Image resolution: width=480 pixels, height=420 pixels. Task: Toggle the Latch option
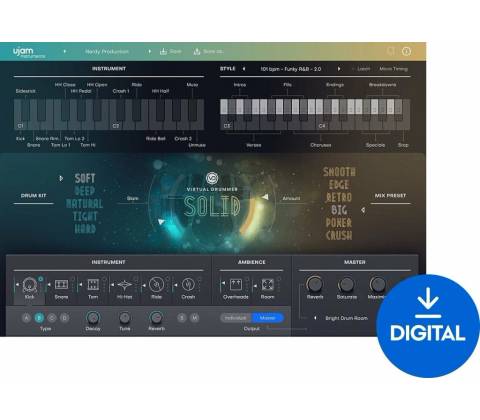tap(363, 69)
